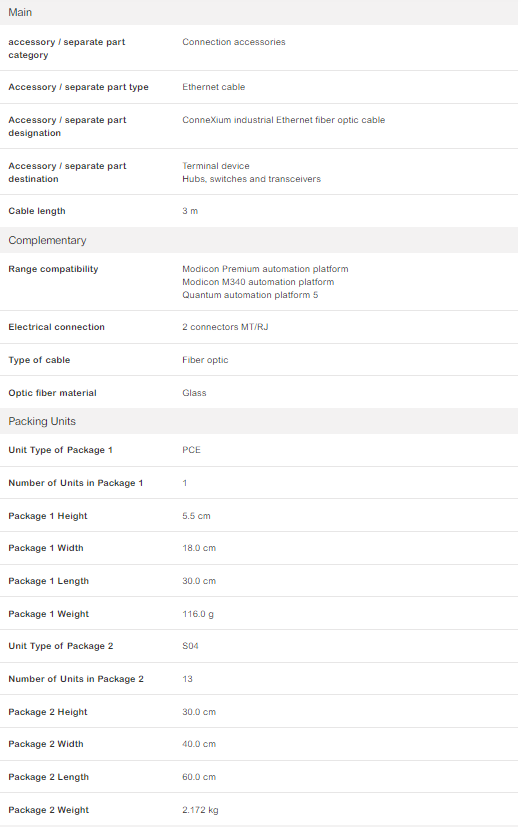The height and width of the screenshot is (827, 521).
Task: Select the 2.172 kg weight value
Action: pyautogui.click(x=200, y=810)
